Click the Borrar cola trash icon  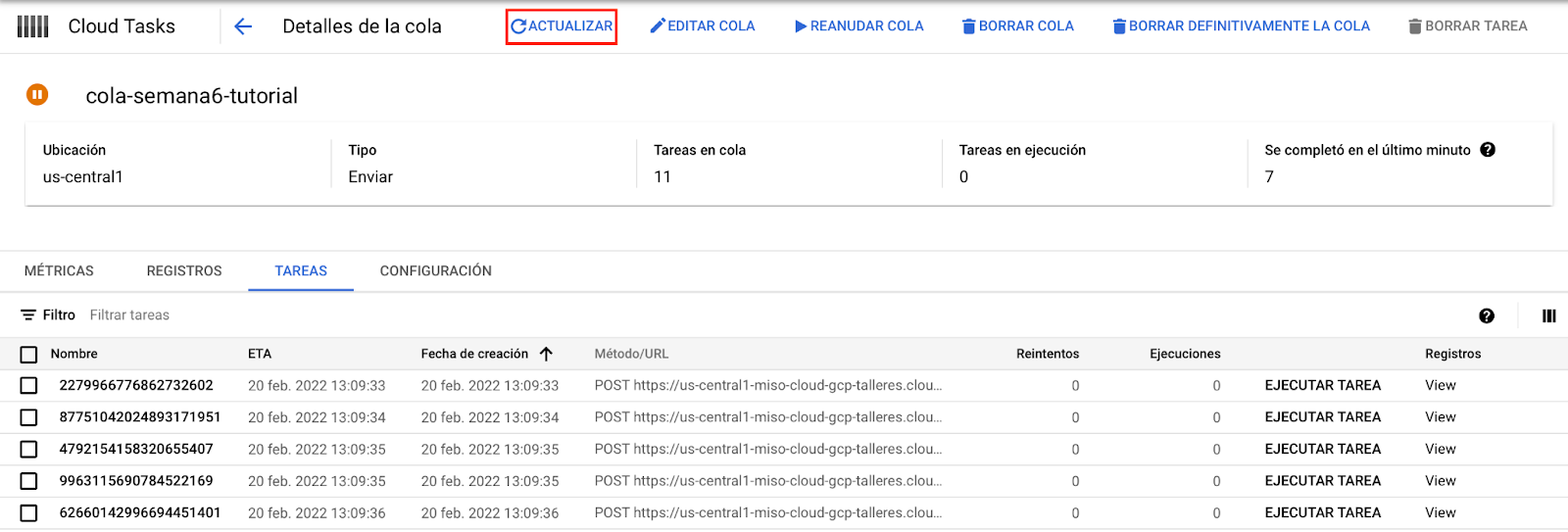coord(968,26)
